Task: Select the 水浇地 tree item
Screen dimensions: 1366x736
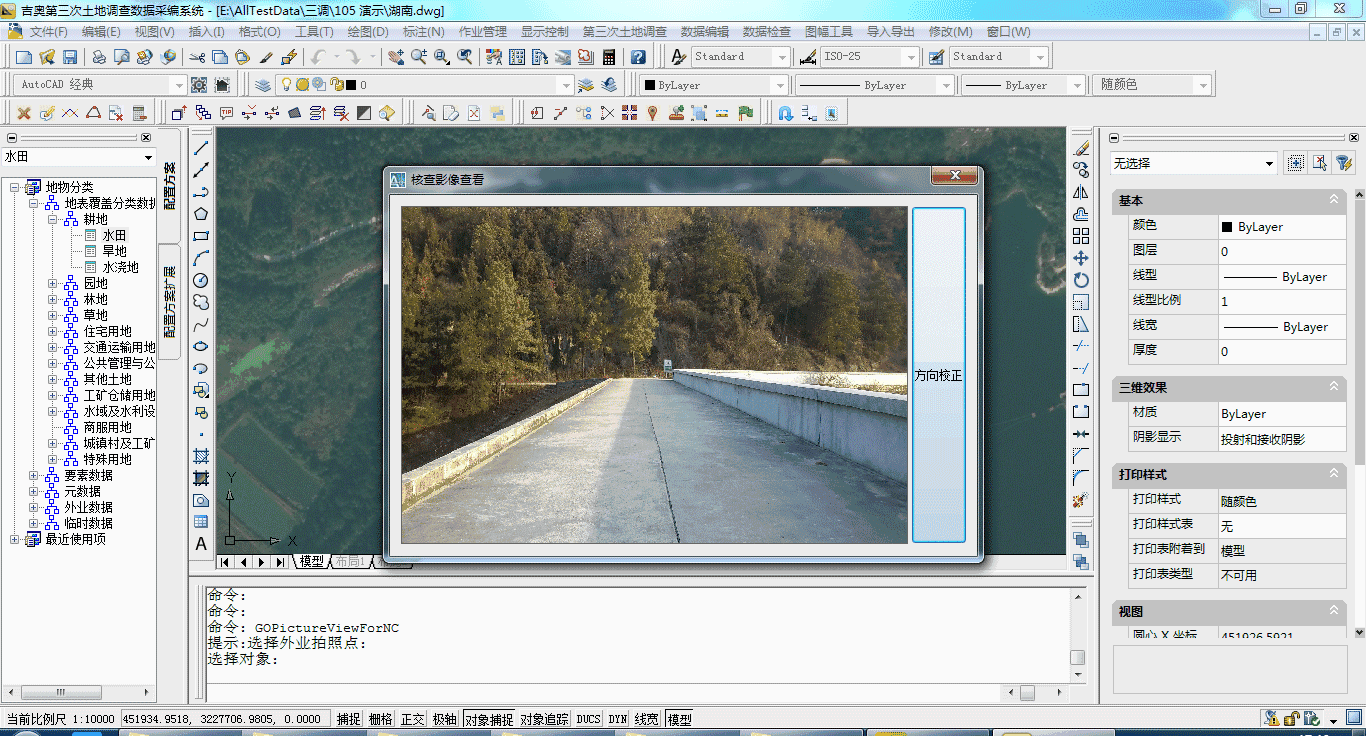Action: pos(121,268)
